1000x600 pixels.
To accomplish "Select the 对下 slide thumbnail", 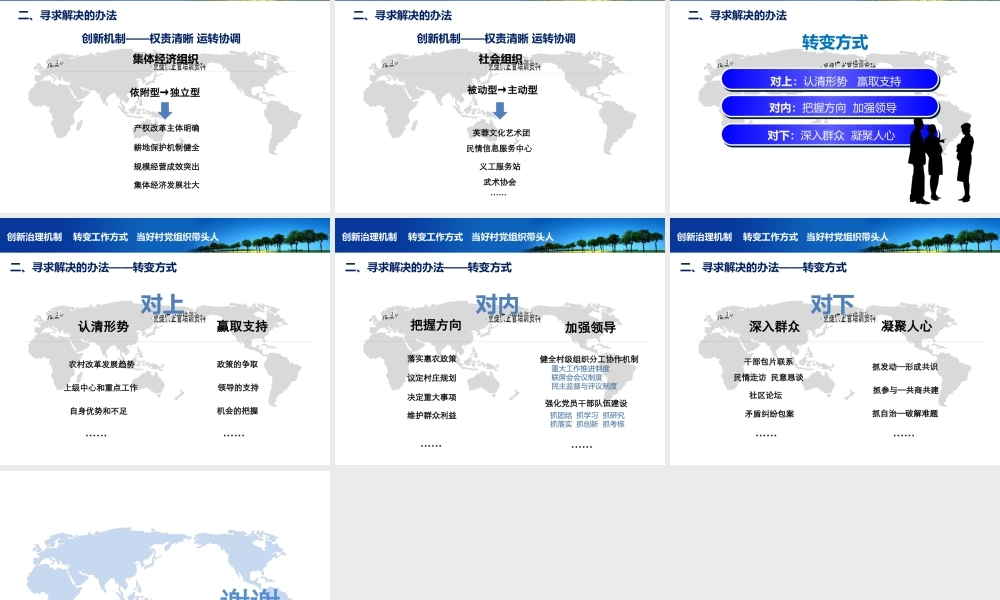I will click(835, 341).
